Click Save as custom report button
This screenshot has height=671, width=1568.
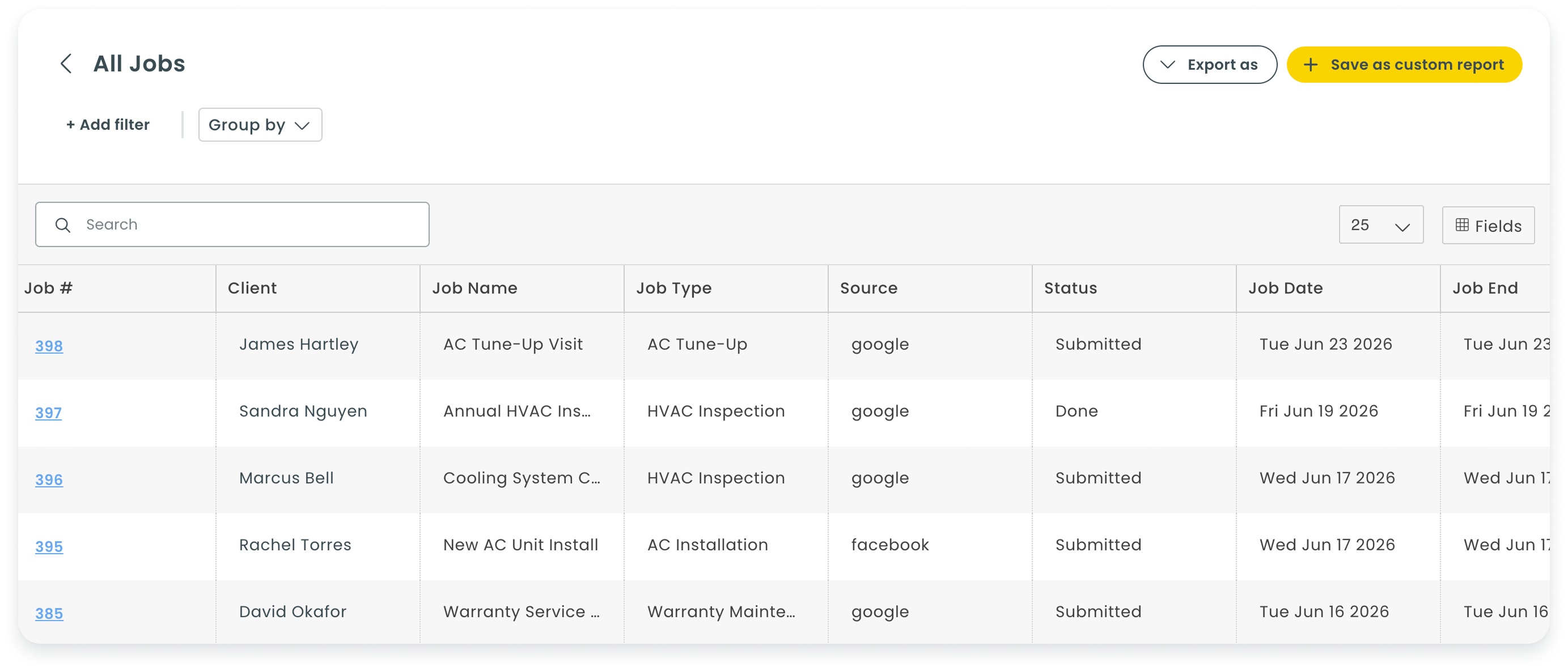[1404, 65]
